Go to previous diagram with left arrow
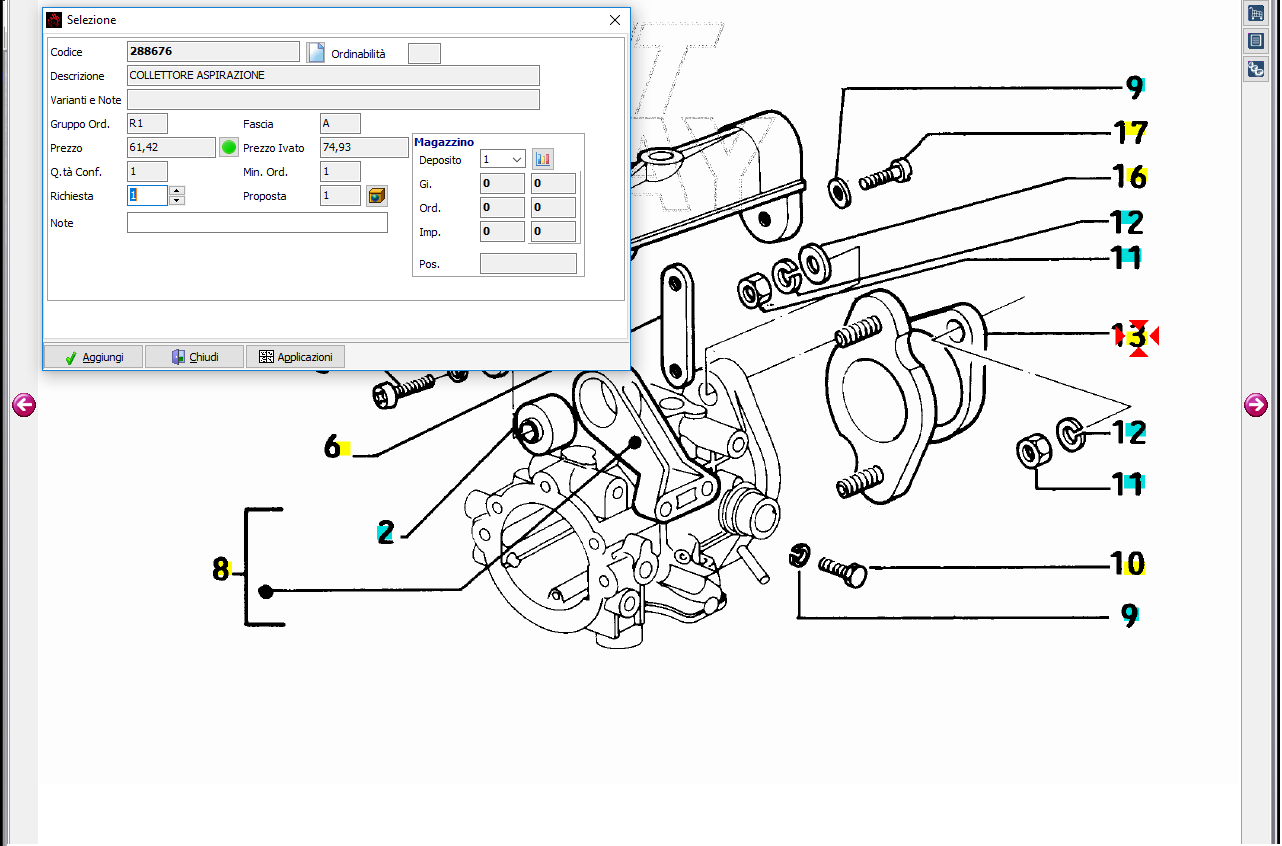Image resolution: width=1282 pixels, height=846 pixels. (24, 405)
